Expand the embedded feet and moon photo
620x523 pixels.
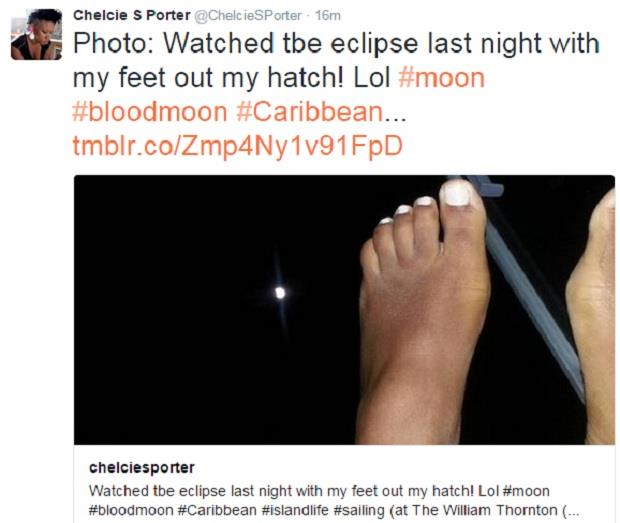pos(343,309)
